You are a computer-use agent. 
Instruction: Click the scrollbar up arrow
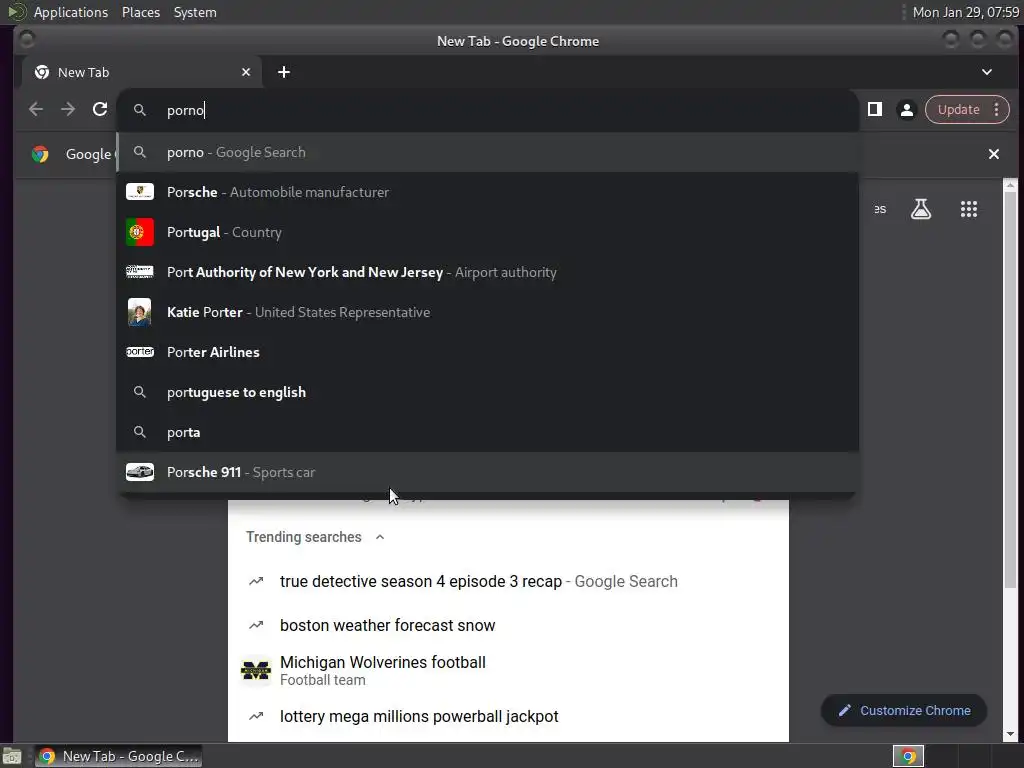(1010, 185)
